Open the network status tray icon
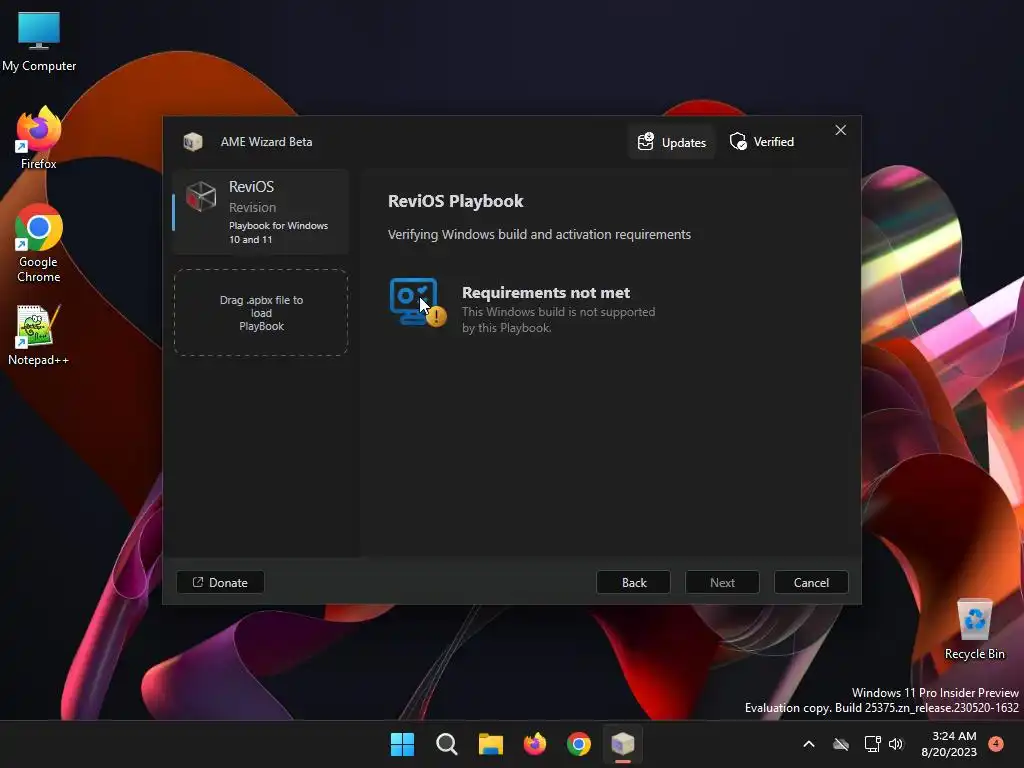 point(872,744)
